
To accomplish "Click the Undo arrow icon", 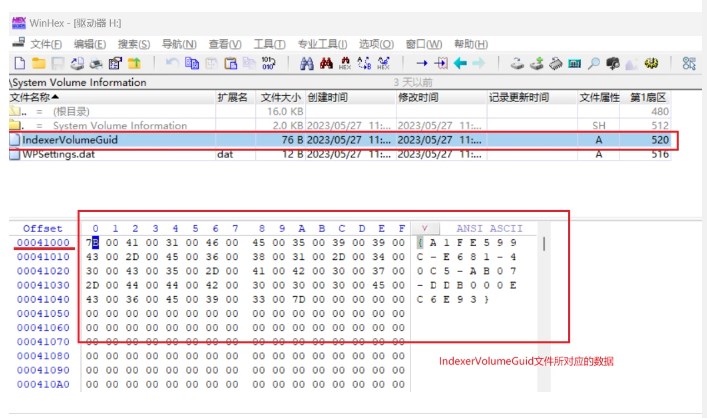I will point(172,63).
